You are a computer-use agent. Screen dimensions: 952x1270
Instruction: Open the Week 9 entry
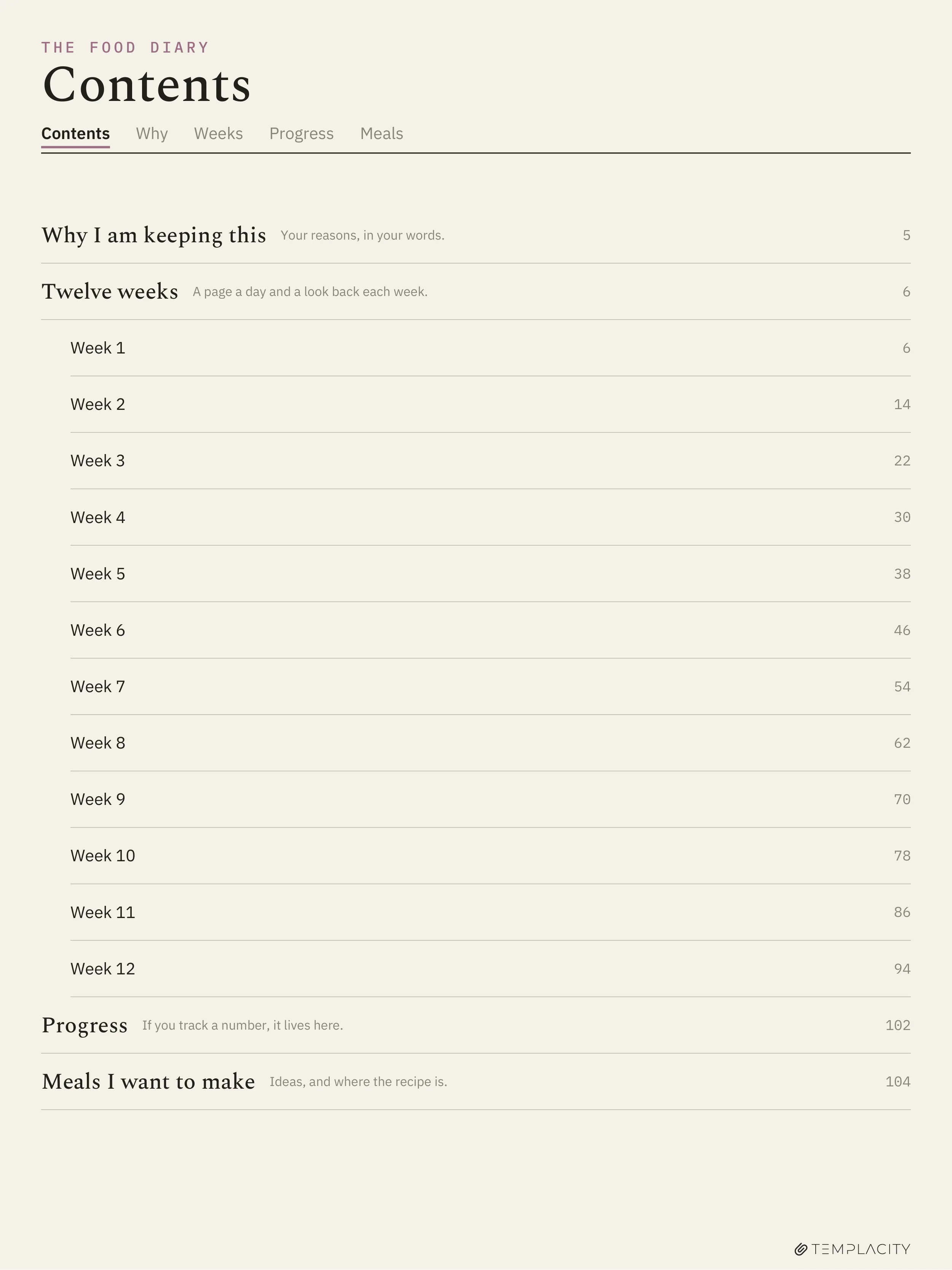click(x=490, y=799)
